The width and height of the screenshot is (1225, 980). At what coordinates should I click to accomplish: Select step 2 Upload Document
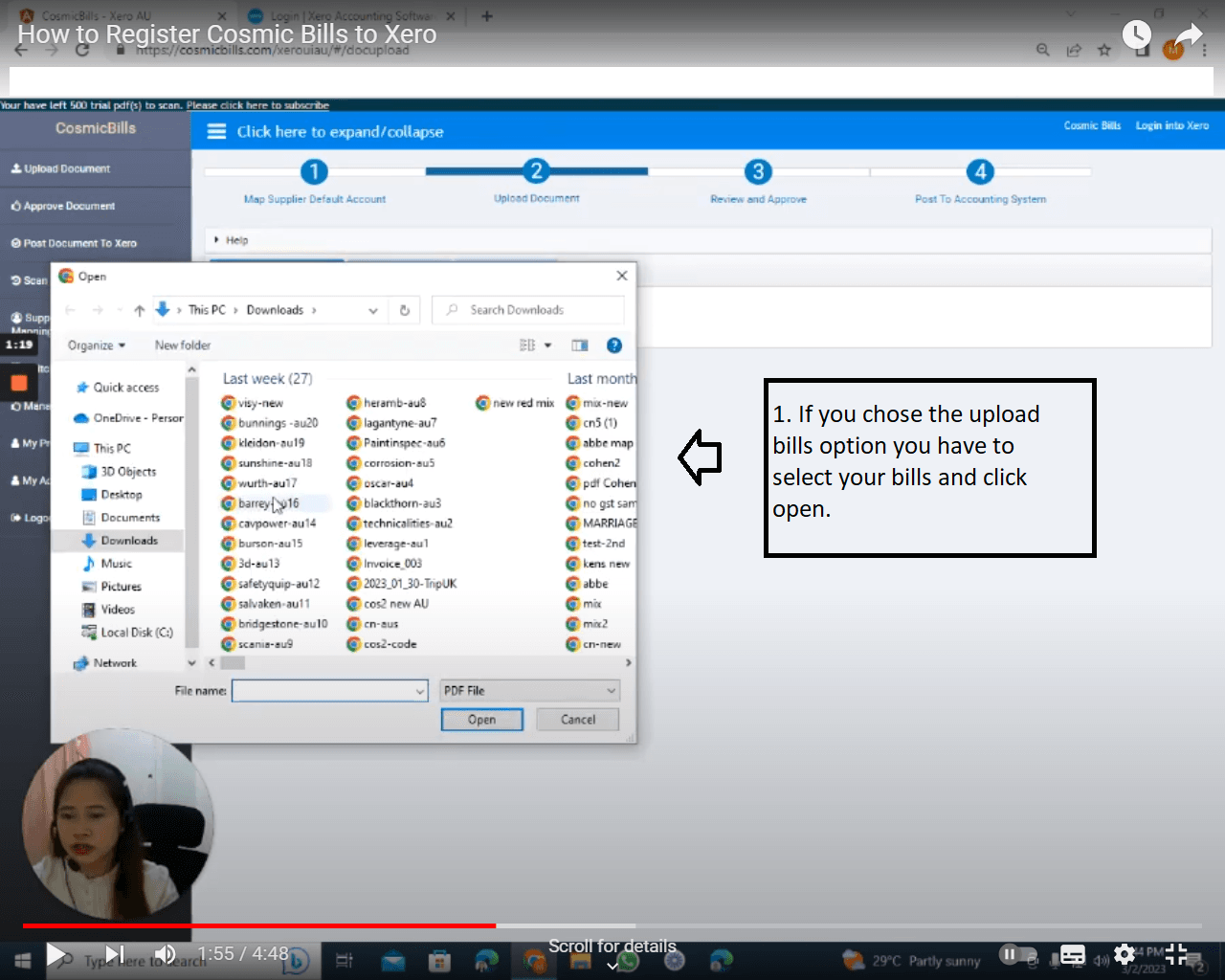(x=536, y=171)
